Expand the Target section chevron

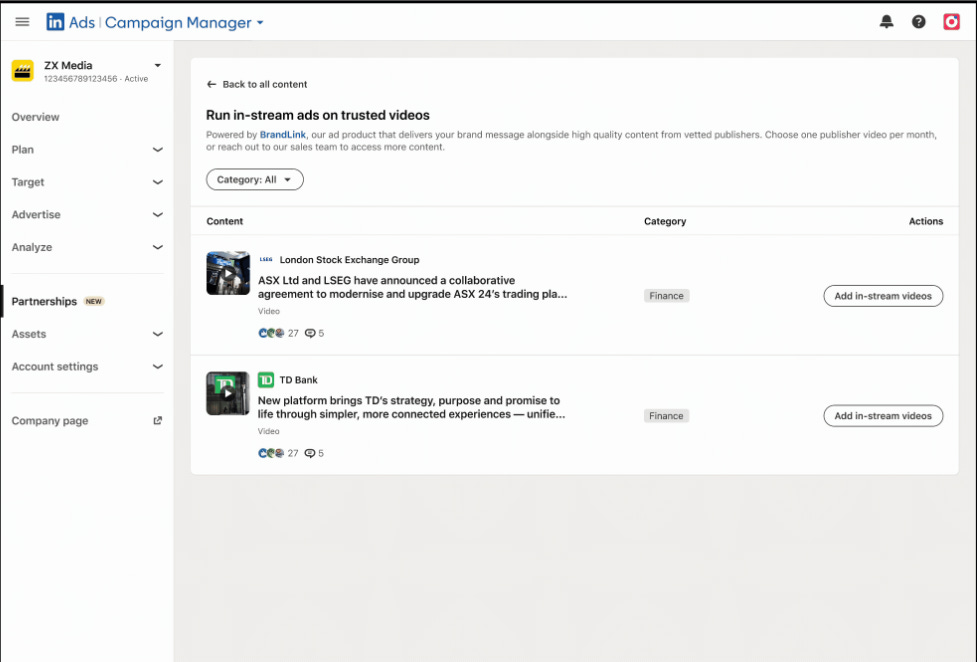158,182
